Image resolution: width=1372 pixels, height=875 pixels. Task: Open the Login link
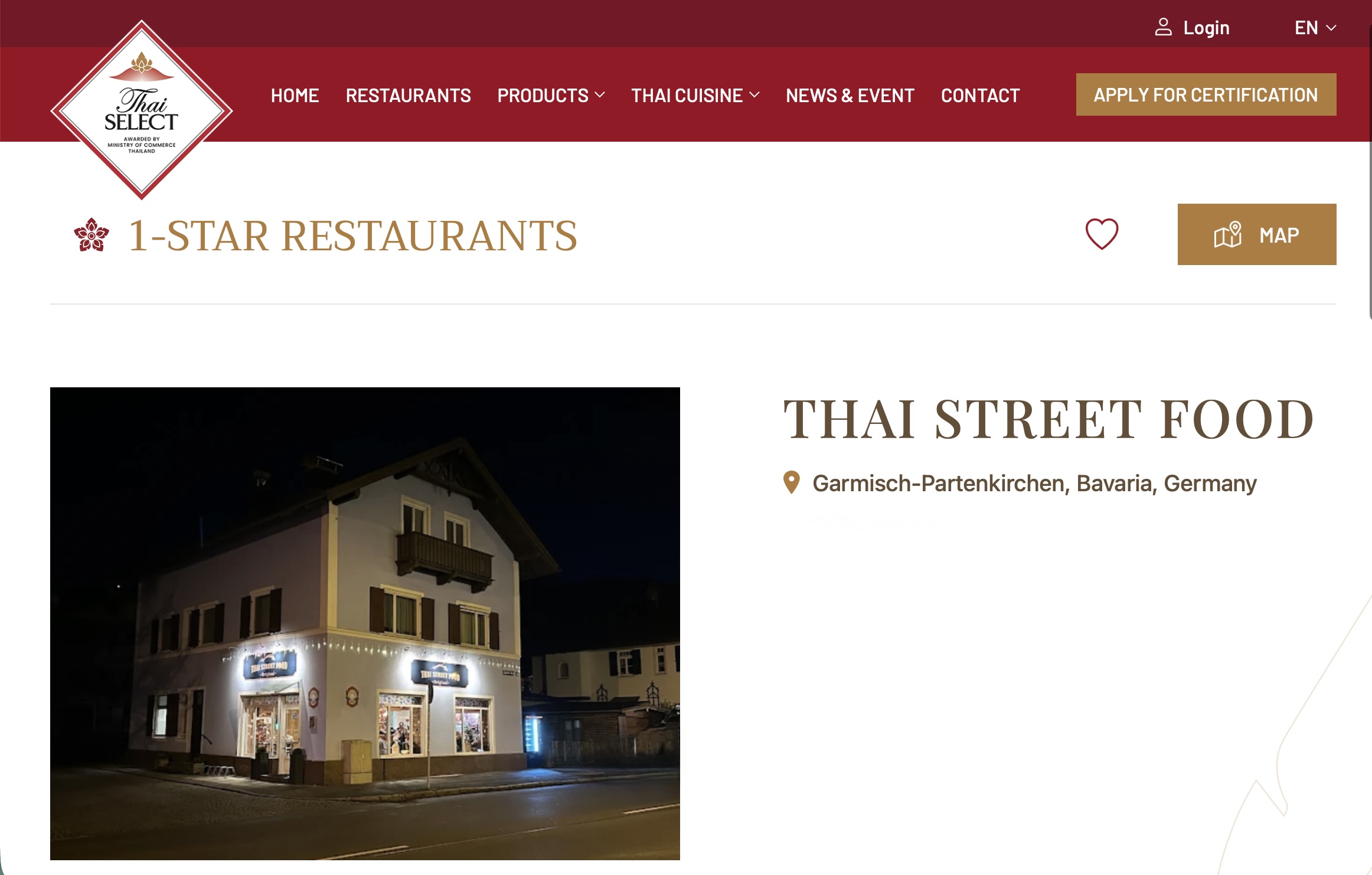1206,28
